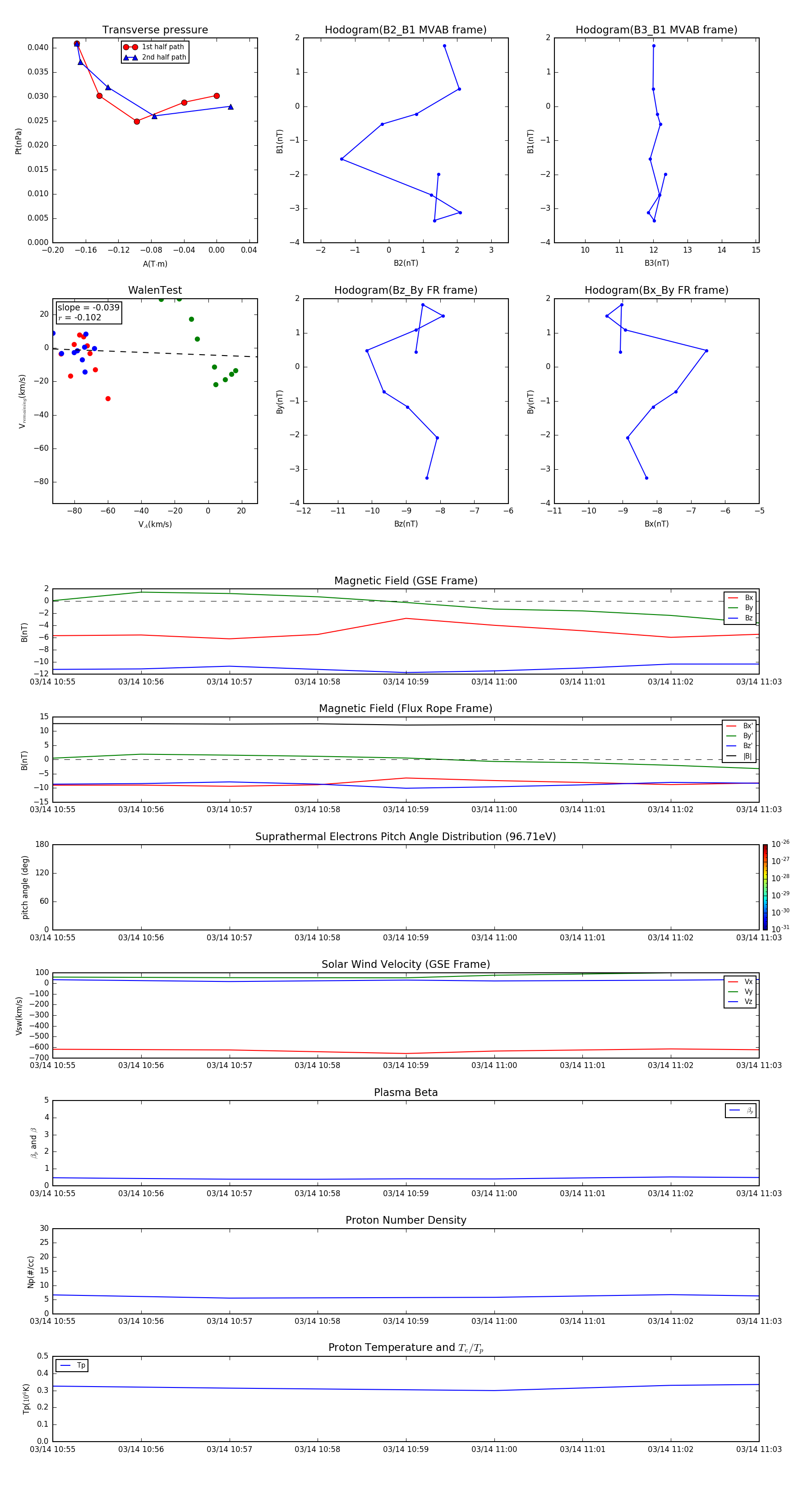
Task: Click the "pitch angle (deg)" y-axis label
Action: (x=25, y=887)
